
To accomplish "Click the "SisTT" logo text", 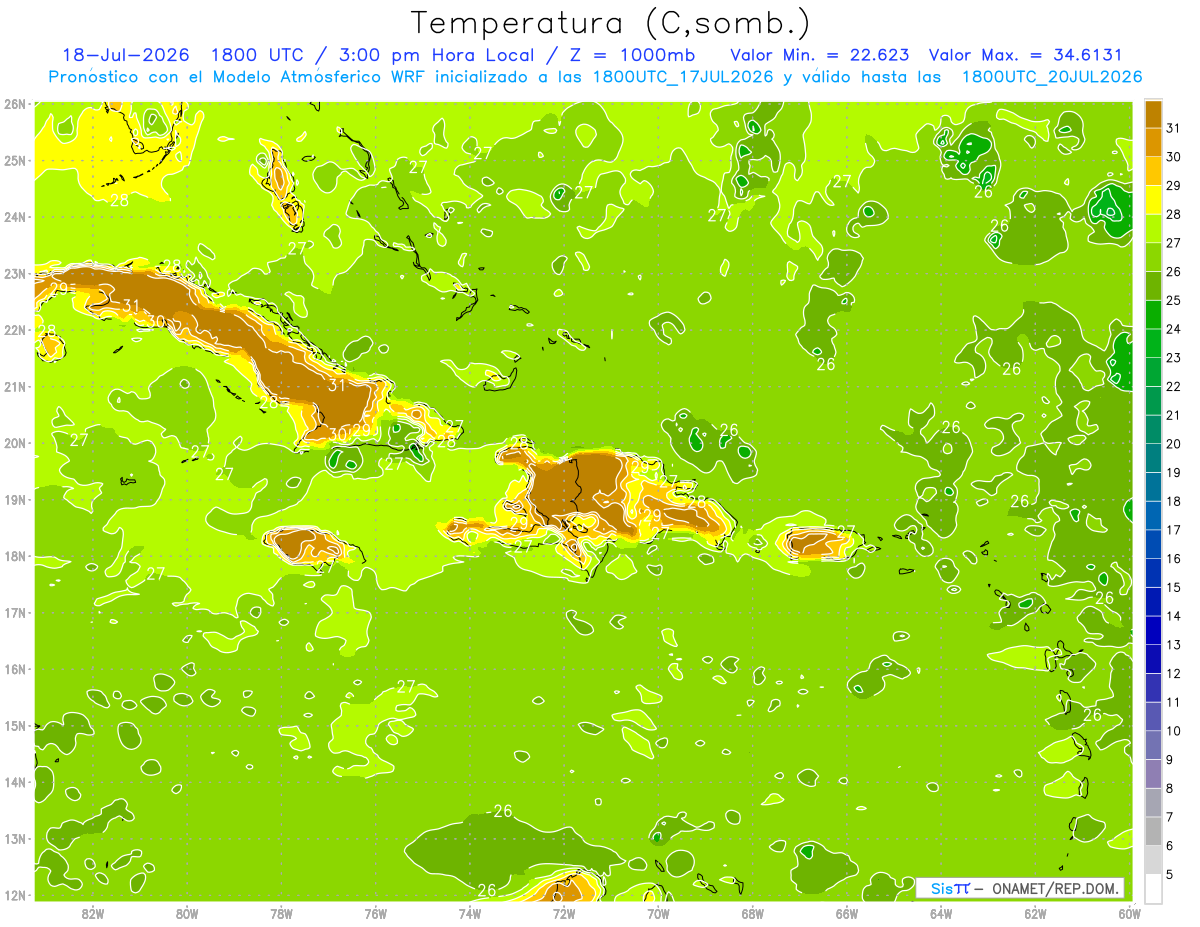I will pos(951,888).
